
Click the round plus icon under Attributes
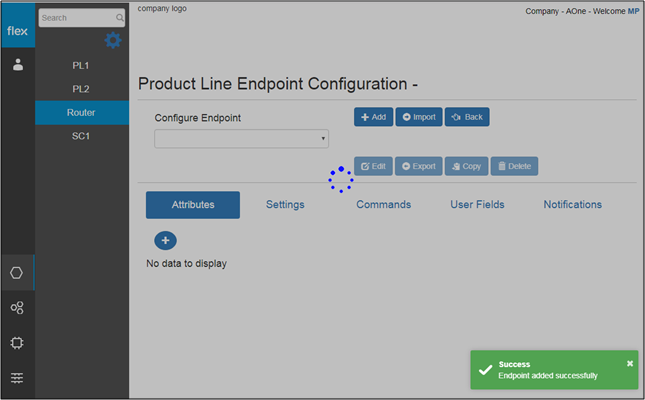[x=165, y=240]
